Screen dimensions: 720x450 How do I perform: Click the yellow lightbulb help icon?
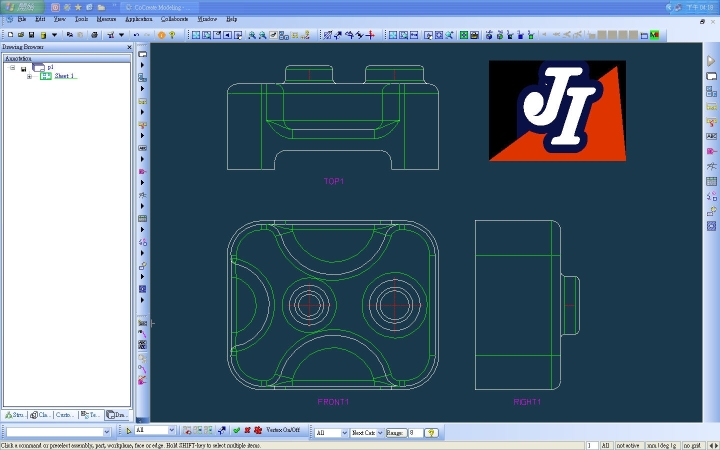[x=172, y=35]
